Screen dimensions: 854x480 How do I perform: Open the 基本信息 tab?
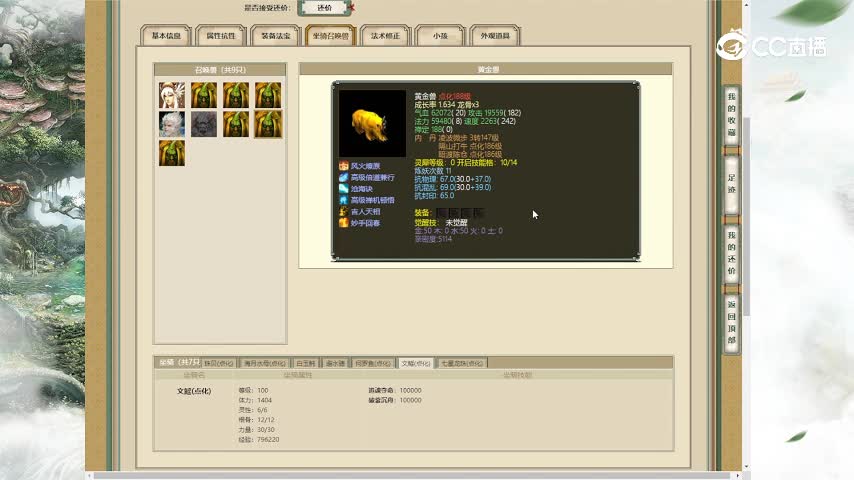tap(166, 36)
